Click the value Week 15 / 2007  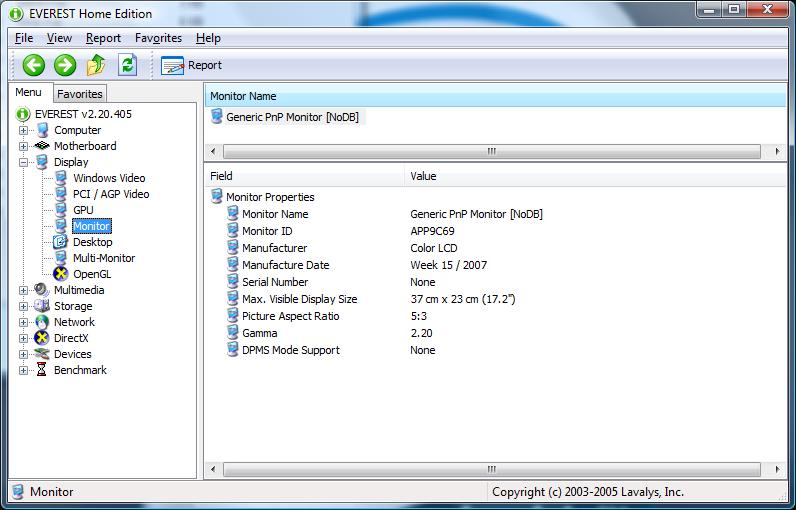point(449,265)
